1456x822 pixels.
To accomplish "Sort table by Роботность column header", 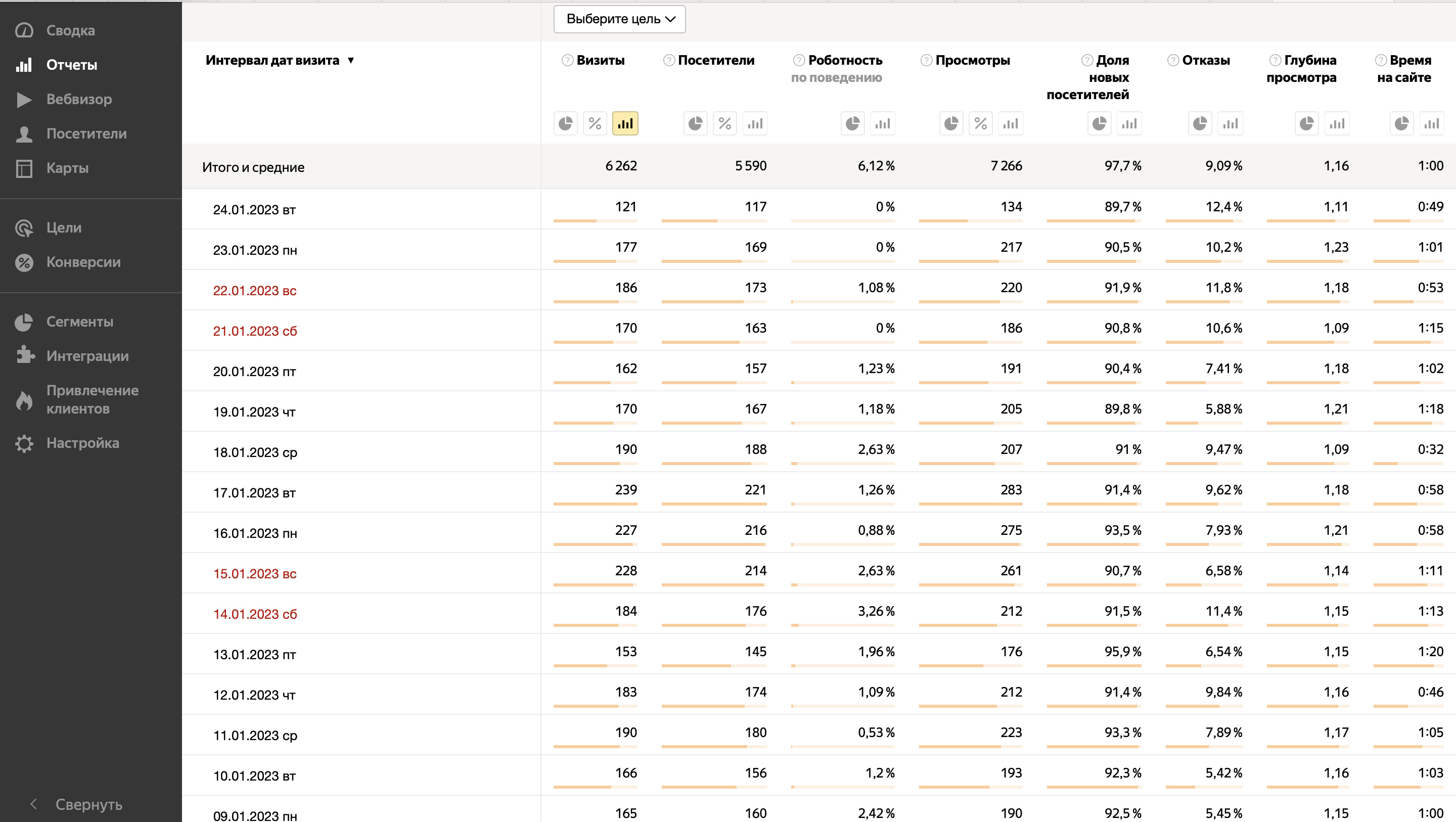I will coord(845,60).
